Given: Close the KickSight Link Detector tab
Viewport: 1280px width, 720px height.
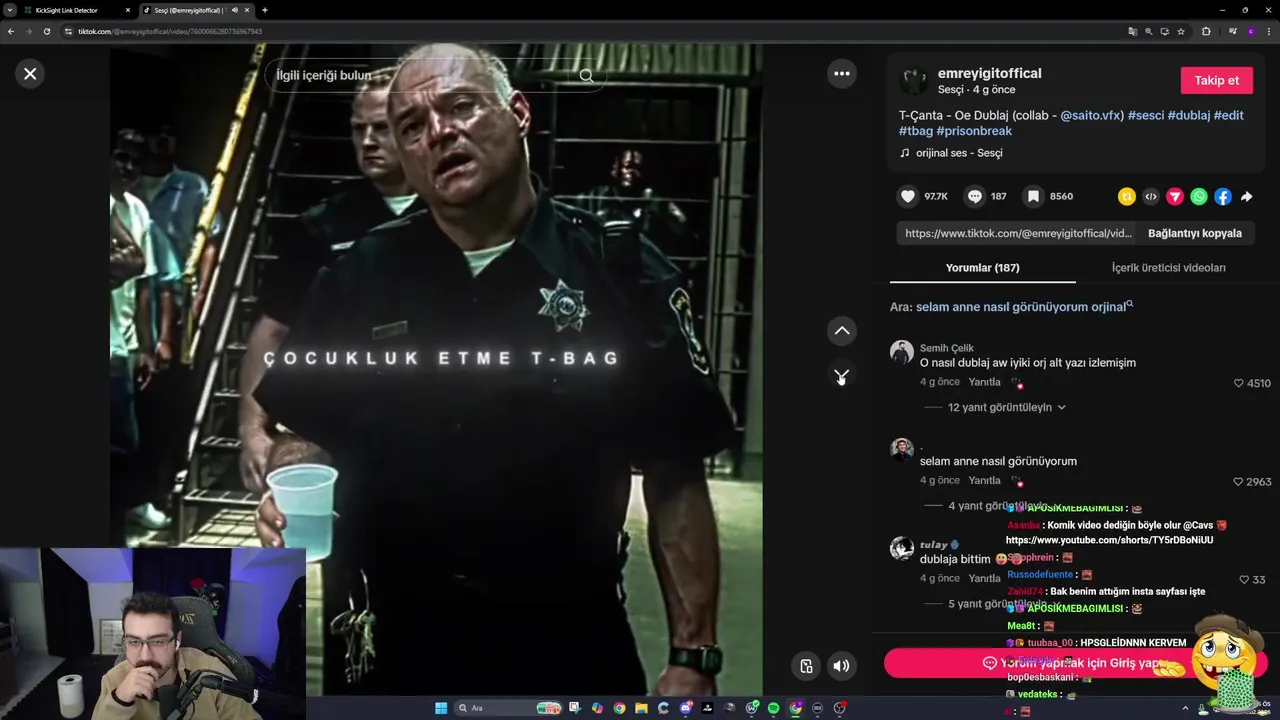Looking at the screenshot, I should (127, 10).
